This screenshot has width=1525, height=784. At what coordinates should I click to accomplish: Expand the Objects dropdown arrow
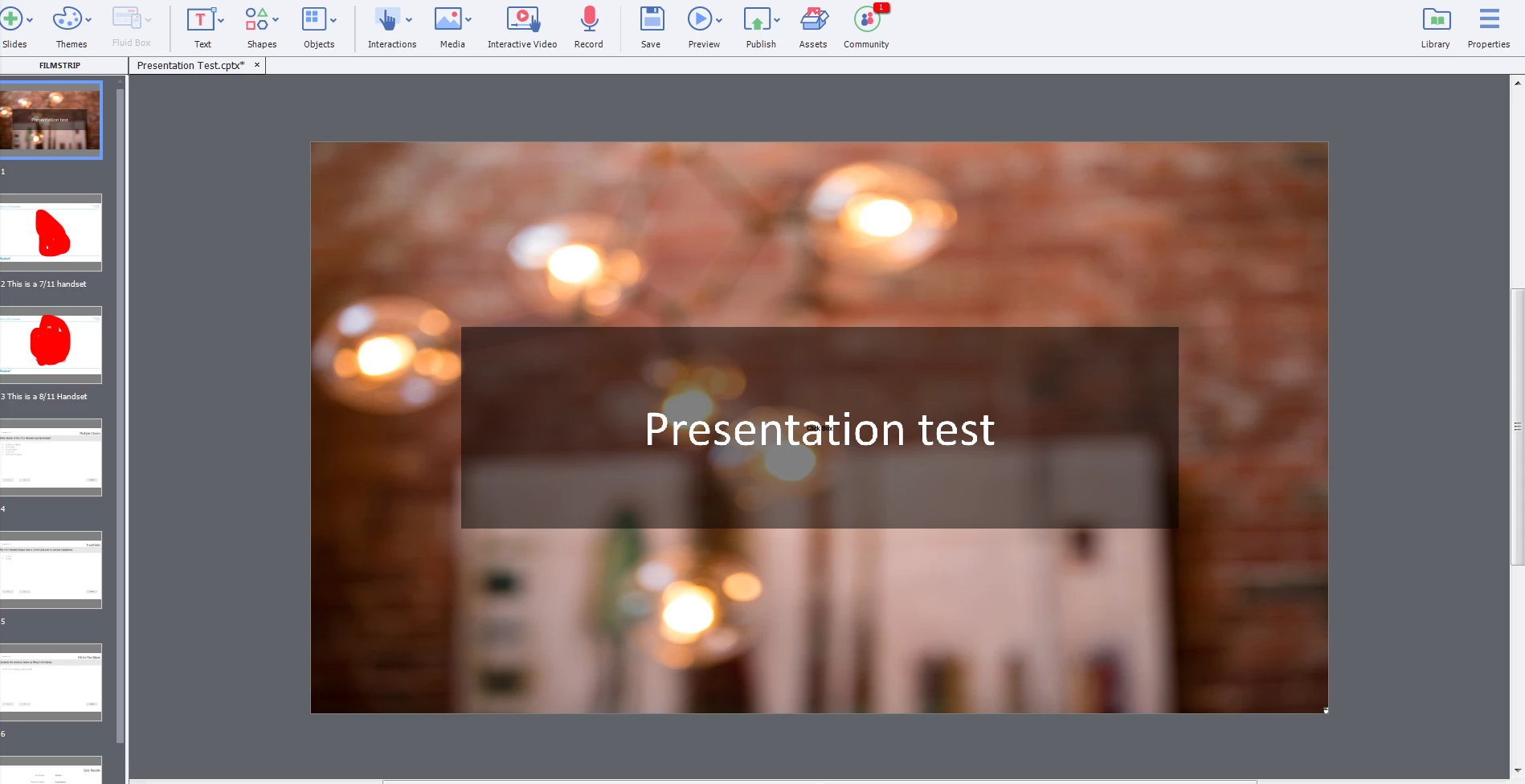pos(333,19)
